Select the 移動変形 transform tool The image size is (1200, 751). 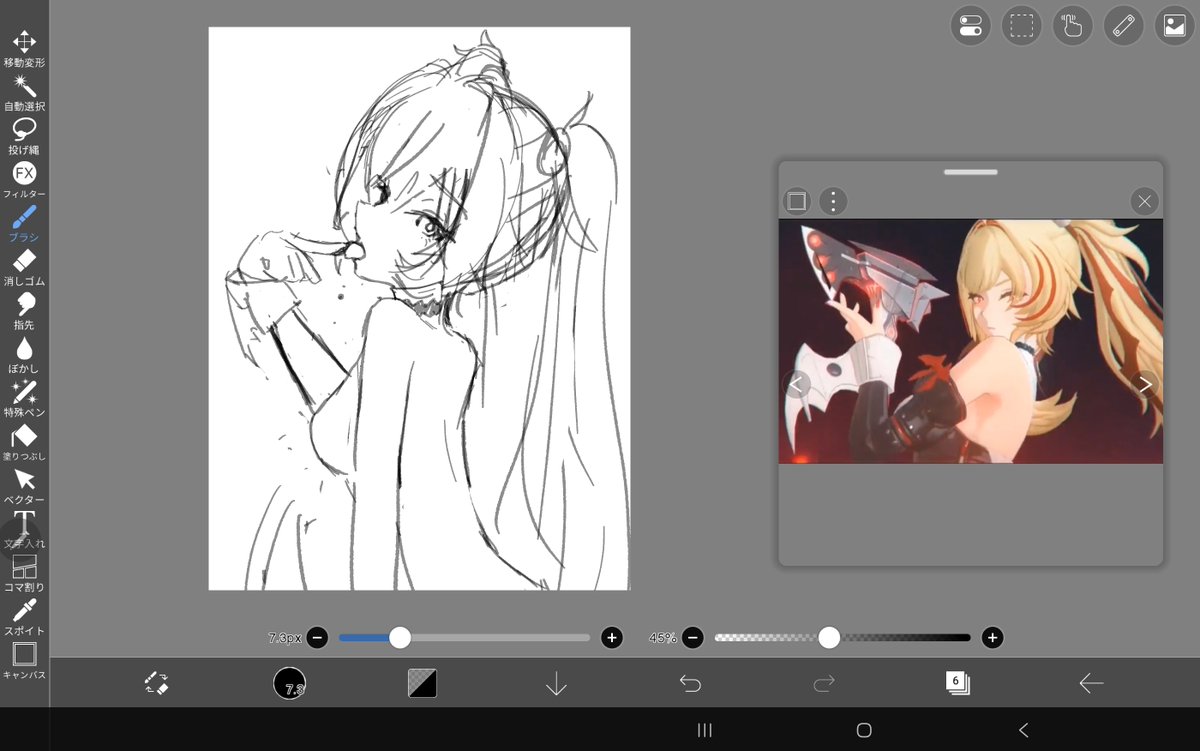24,48
